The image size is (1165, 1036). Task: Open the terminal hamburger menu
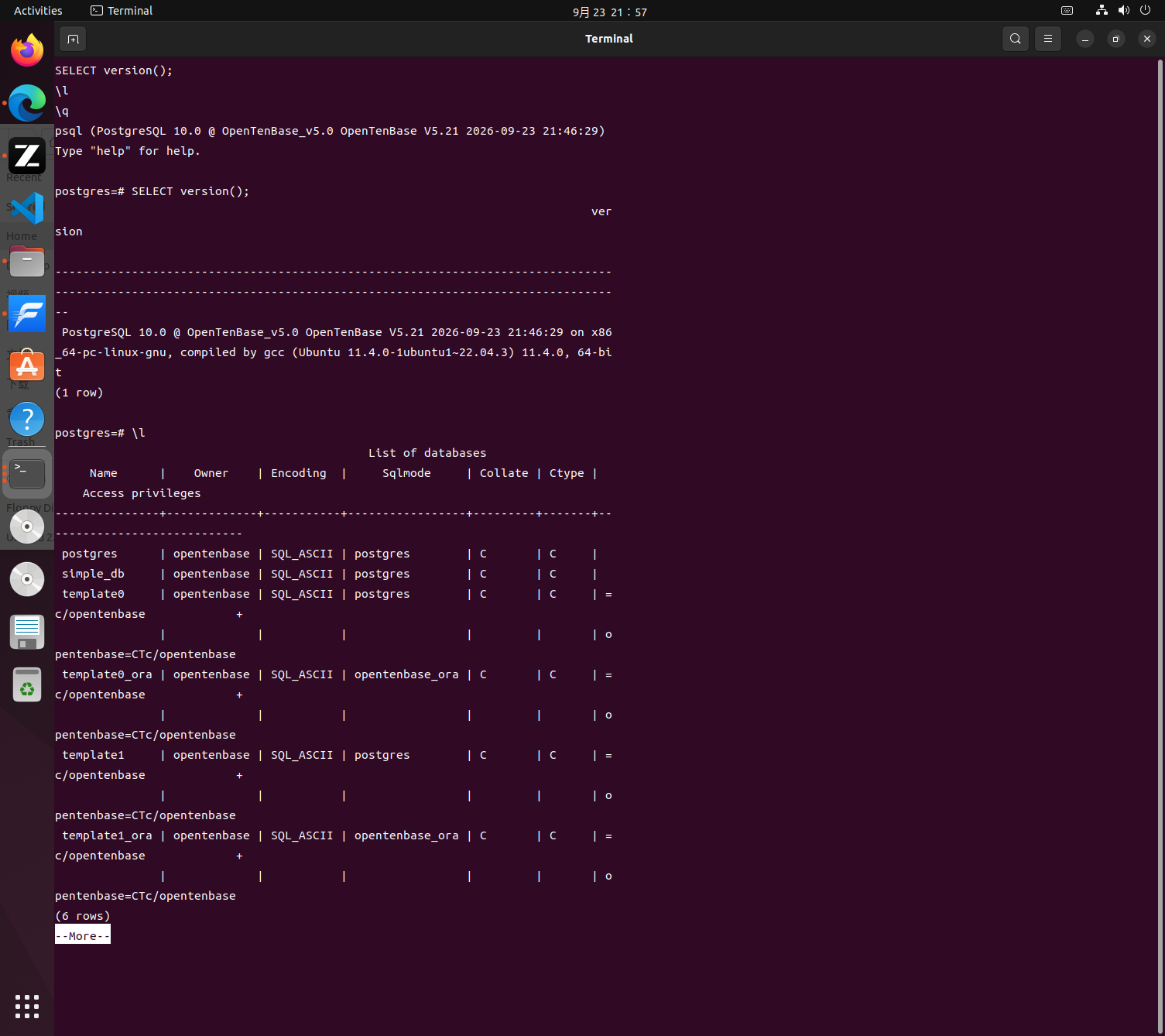click(x=1048, y=39)
